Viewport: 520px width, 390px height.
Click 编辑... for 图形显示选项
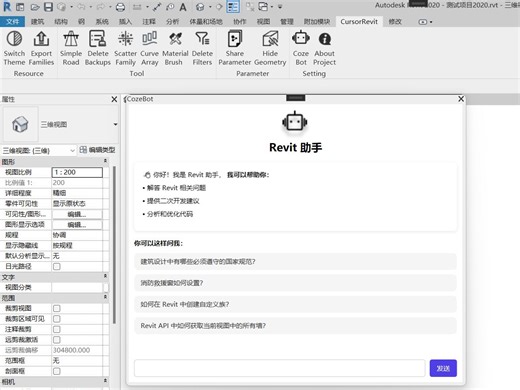tap(77, 225)
